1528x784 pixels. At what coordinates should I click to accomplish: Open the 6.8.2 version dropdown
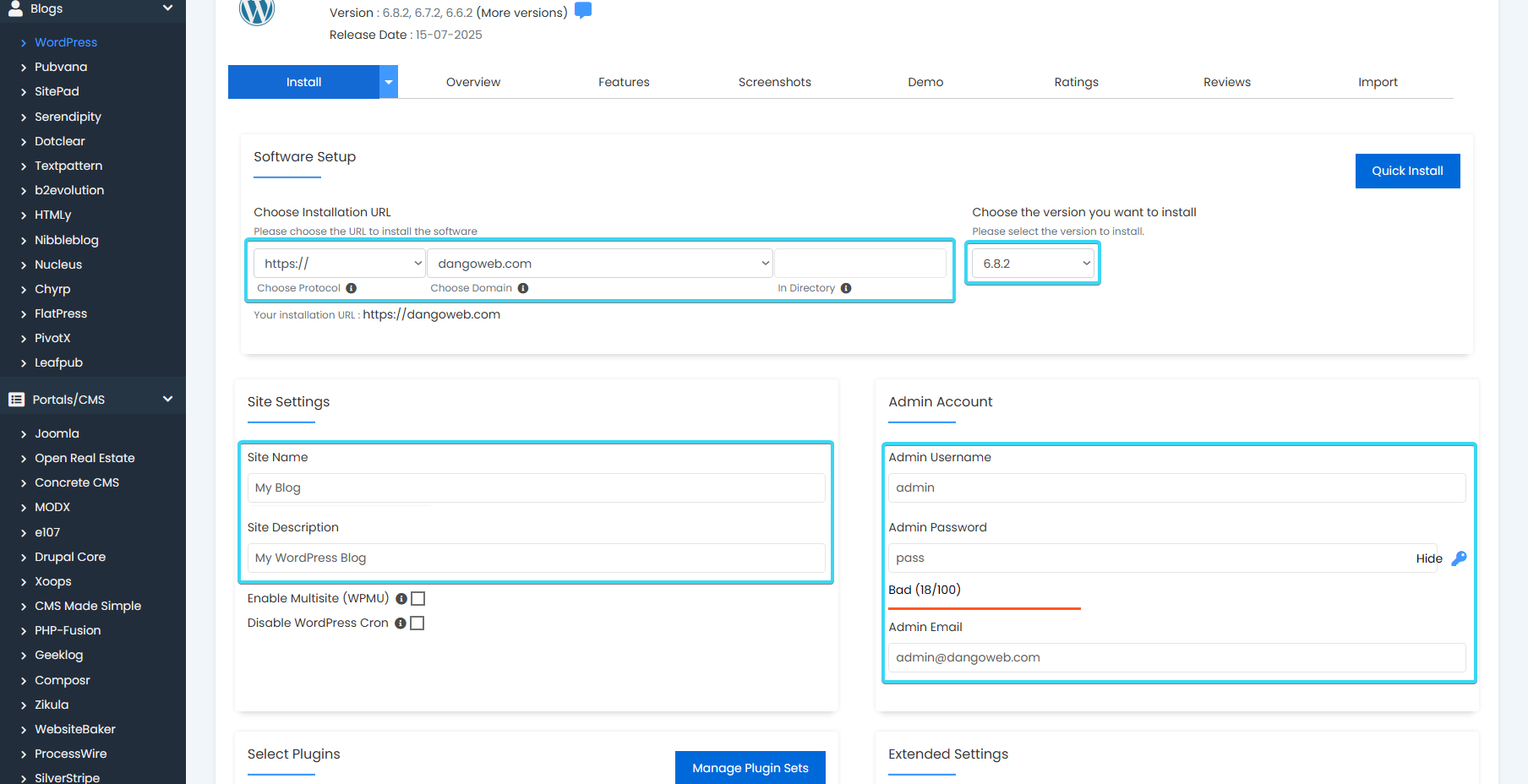pyautogui.click(x=1033, y=264)
